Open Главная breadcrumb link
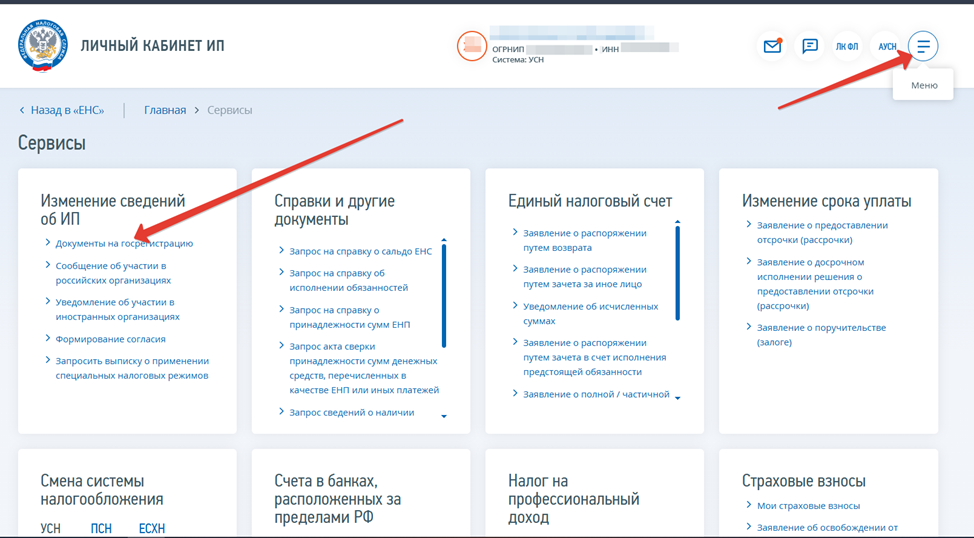The height and width of the screenshot is (538, 974). click(x=165, y=110)
